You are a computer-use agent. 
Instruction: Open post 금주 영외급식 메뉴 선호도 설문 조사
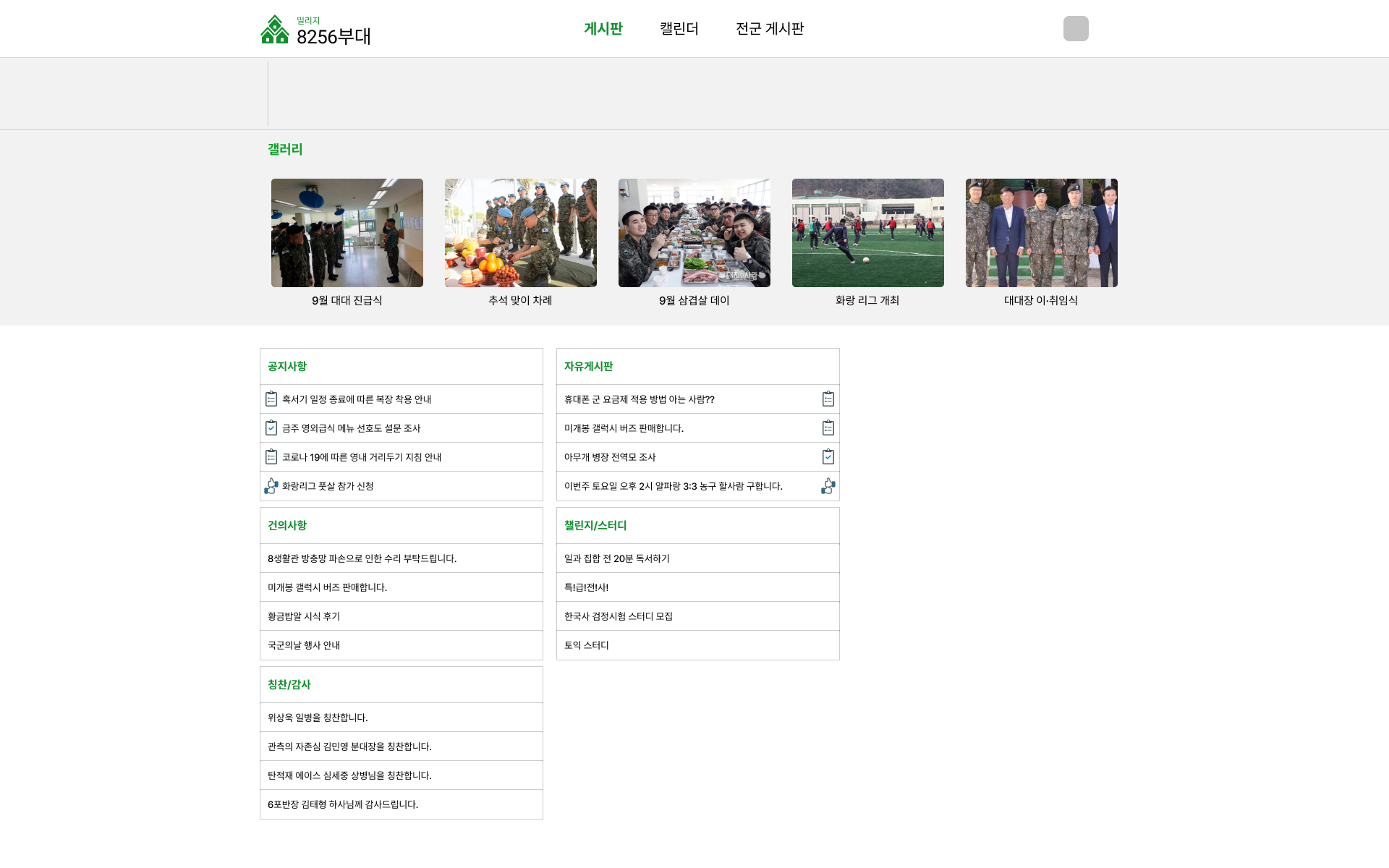pos(352,428)
